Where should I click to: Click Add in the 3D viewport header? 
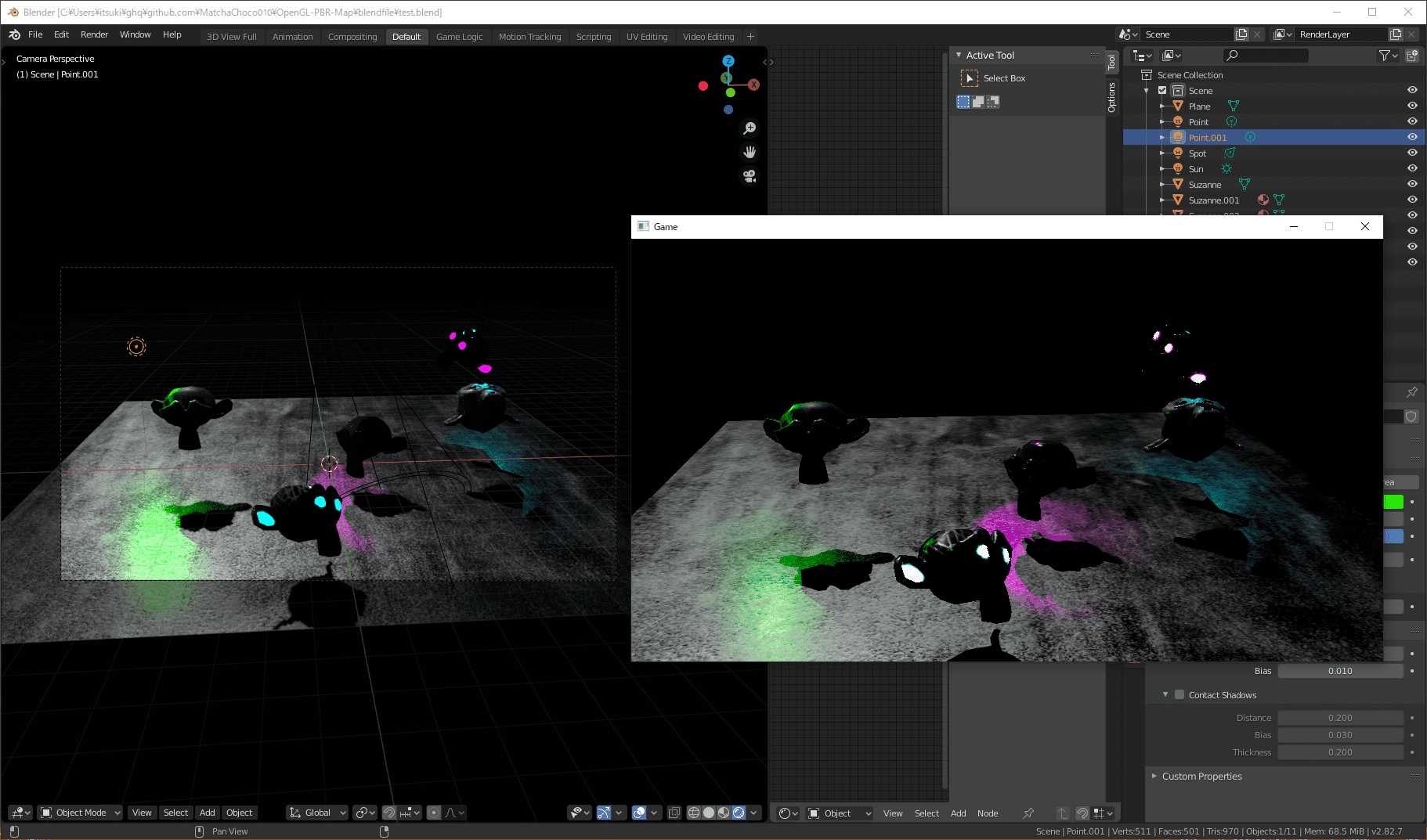click(x=207, y=813)
